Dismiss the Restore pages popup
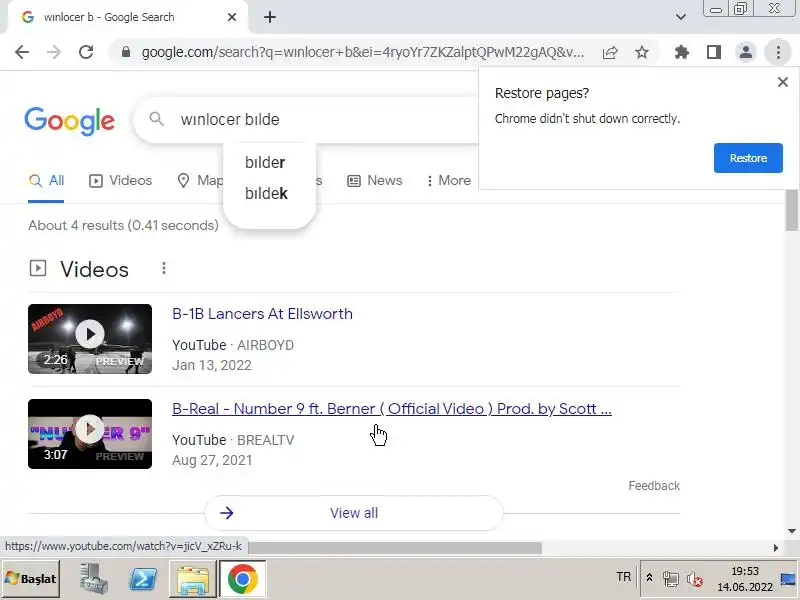 (783, 82)
